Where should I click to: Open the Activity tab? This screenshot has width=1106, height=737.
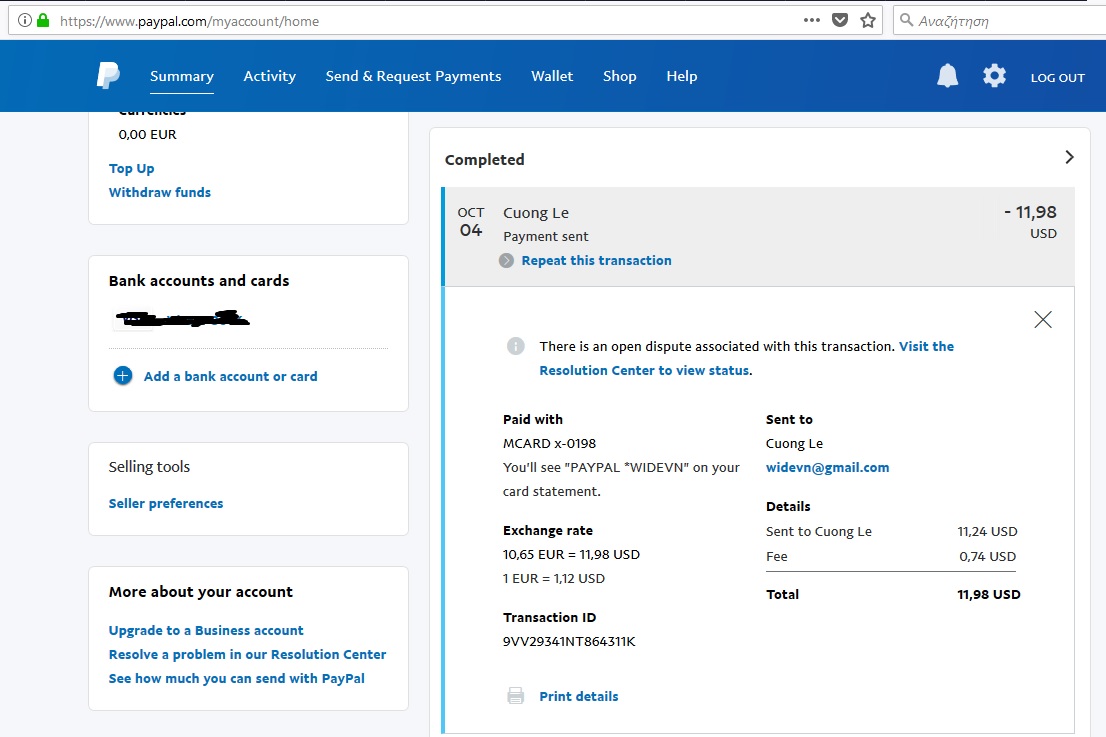269,76
